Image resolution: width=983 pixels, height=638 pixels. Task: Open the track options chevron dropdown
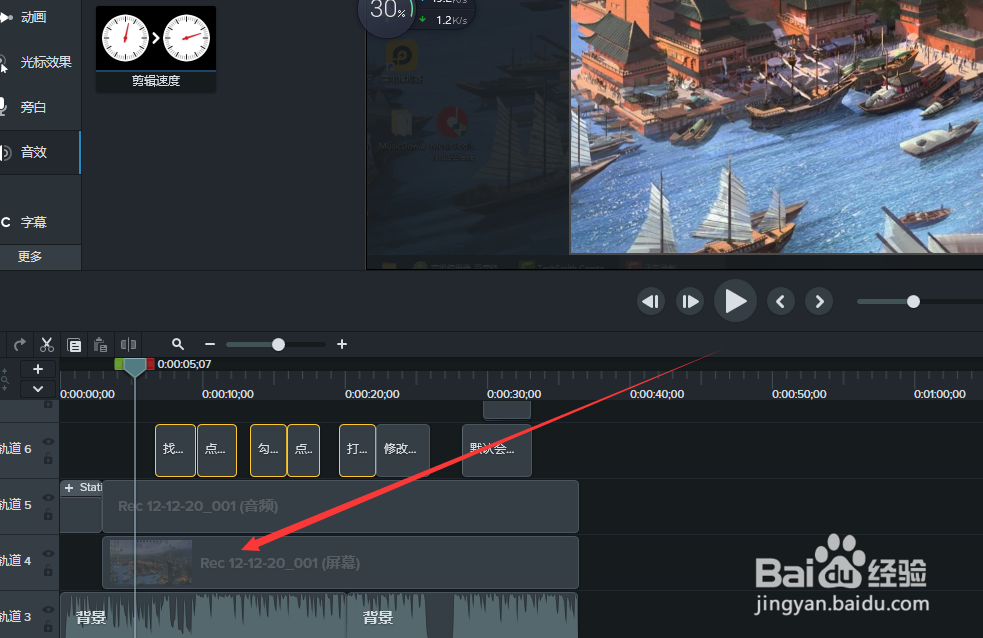point(38,389)
